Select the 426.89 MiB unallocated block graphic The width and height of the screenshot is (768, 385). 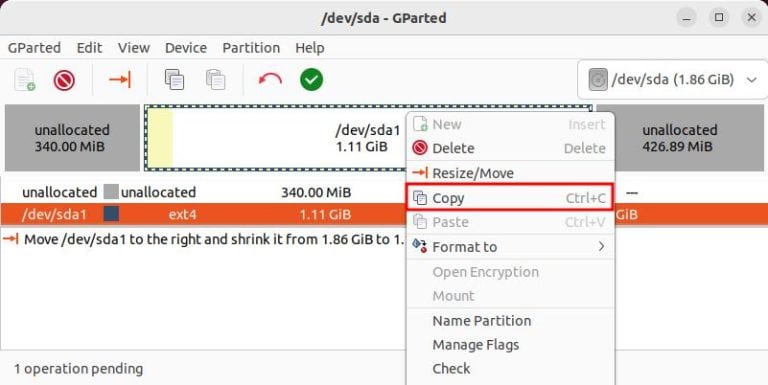coord(680,138)
